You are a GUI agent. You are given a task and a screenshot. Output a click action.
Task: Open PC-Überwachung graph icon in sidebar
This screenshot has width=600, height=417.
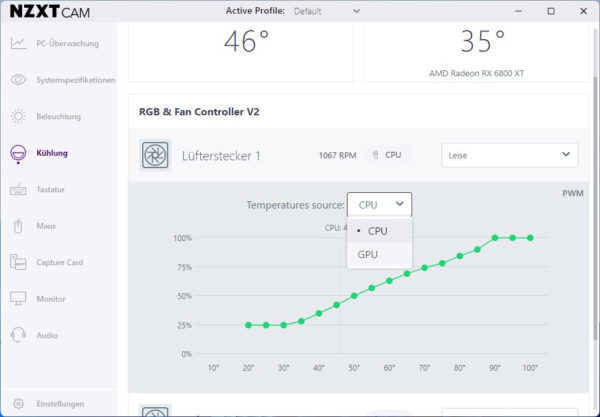click(18, 43)
